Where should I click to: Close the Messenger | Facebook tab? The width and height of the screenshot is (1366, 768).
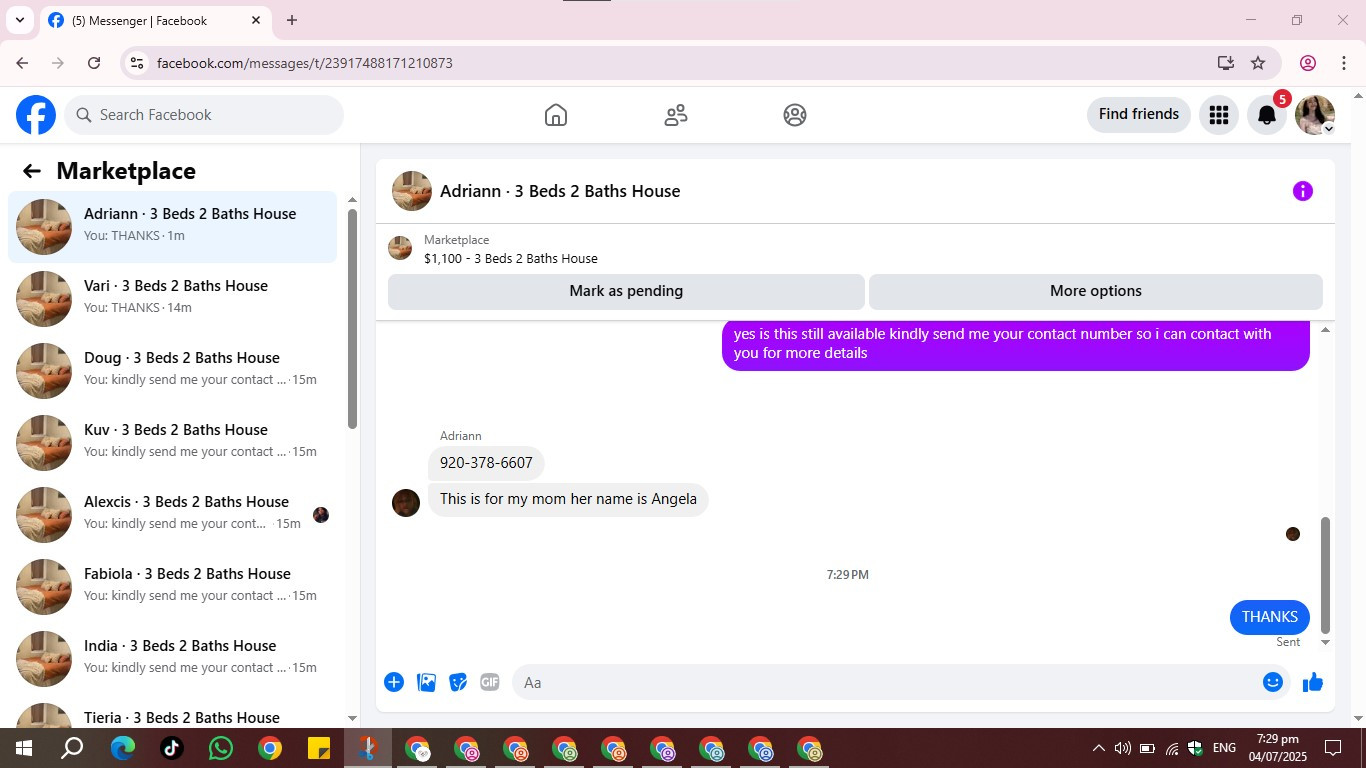[x=256, y=20]
